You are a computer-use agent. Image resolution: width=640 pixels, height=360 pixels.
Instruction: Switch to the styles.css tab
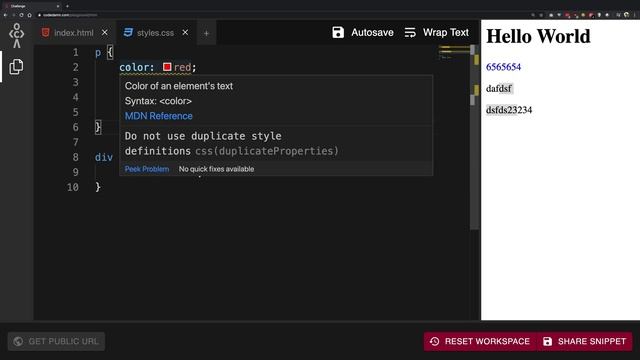click(x=155, y=33)
